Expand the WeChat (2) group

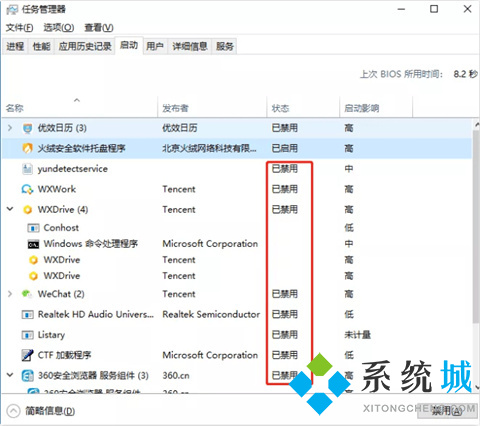10,294
